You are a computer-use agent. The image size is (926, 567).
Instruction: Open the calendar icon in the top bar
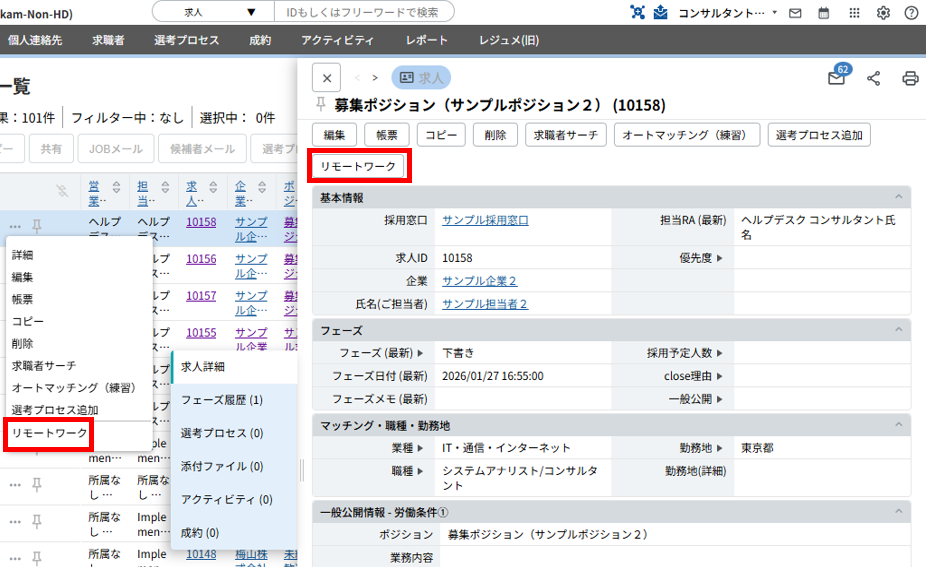(x=823, y=13)
